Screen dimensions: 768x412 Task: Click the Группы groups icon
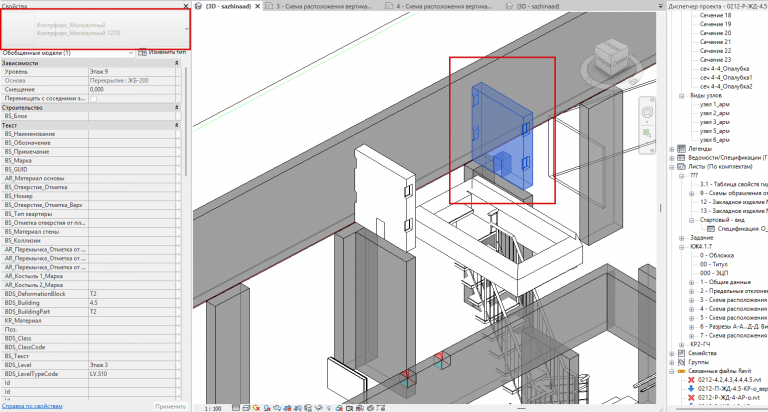pyautogui.click(x=681, y=362)
